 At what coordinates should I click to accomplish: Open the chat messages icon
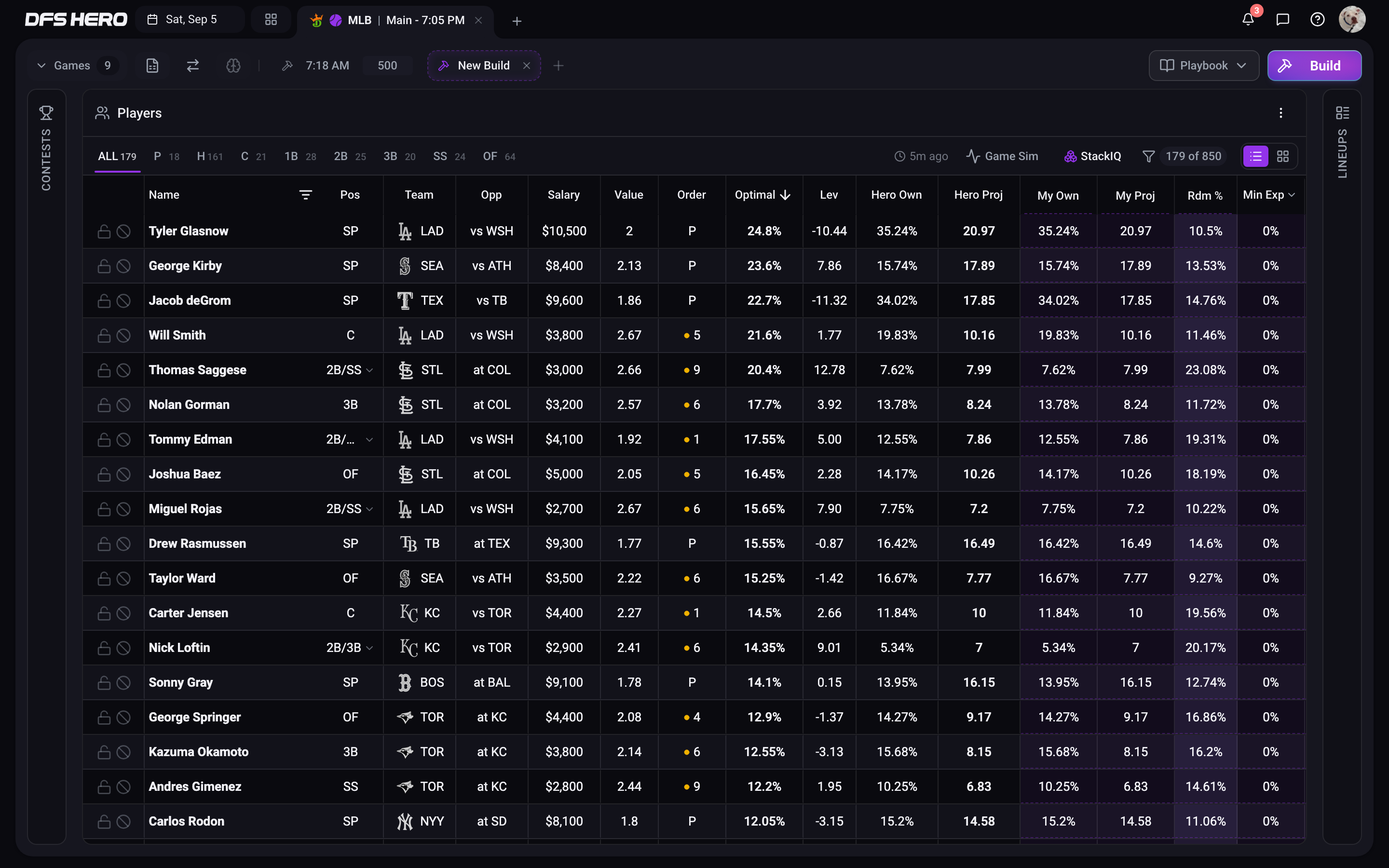[x=1282, y=20]
